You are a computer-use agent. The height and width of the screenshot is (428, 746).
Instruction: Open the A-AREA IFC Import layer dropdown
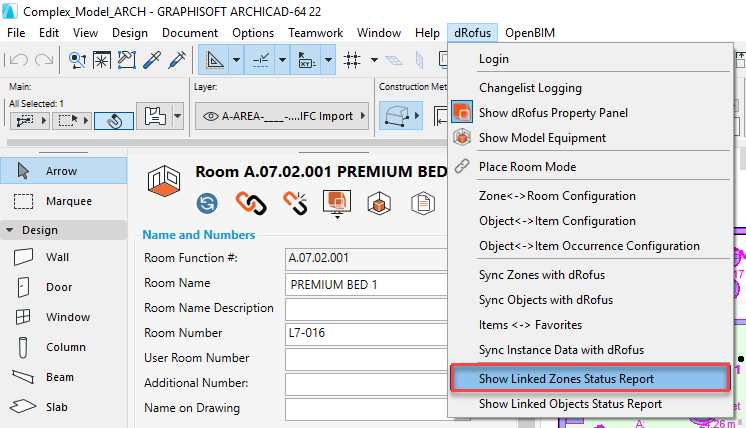(279, 116)
